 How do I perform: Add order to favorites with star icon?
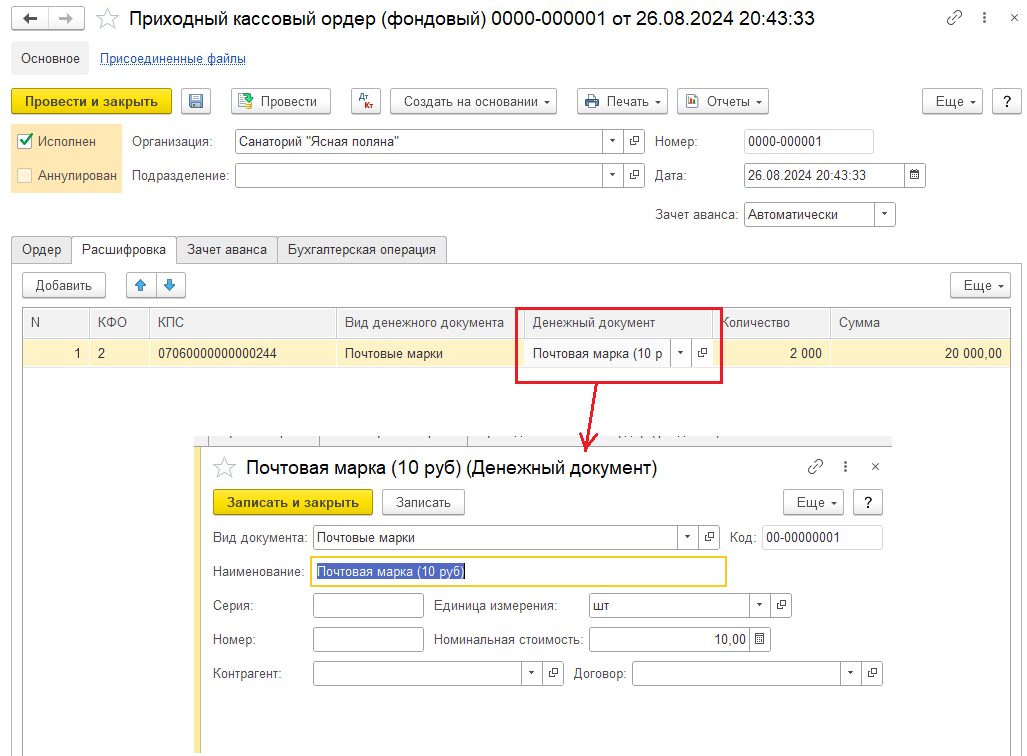(107, 19)
